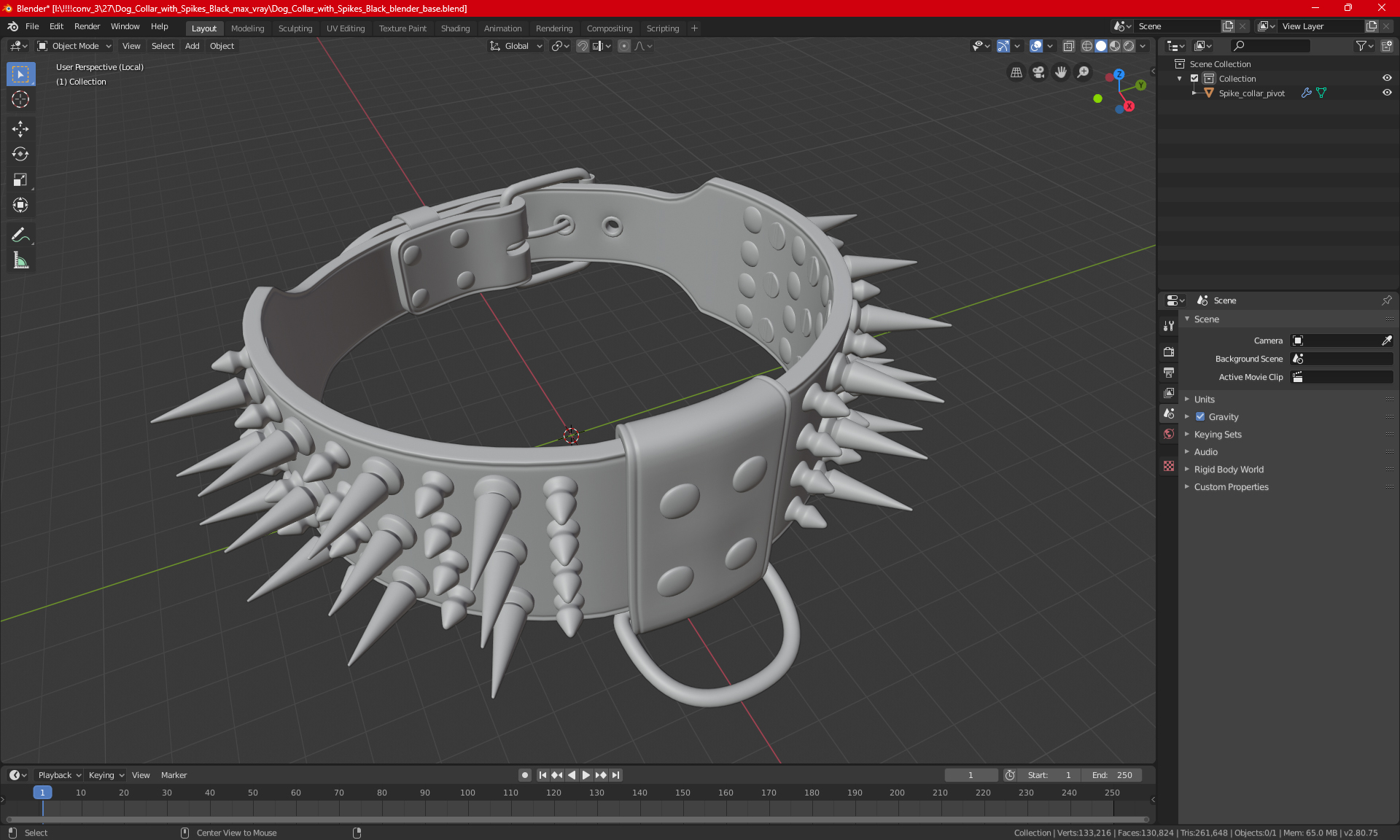Select the Scale tool
The width and height of the screenshot is (1400, 840).
(x=20, y=179)
